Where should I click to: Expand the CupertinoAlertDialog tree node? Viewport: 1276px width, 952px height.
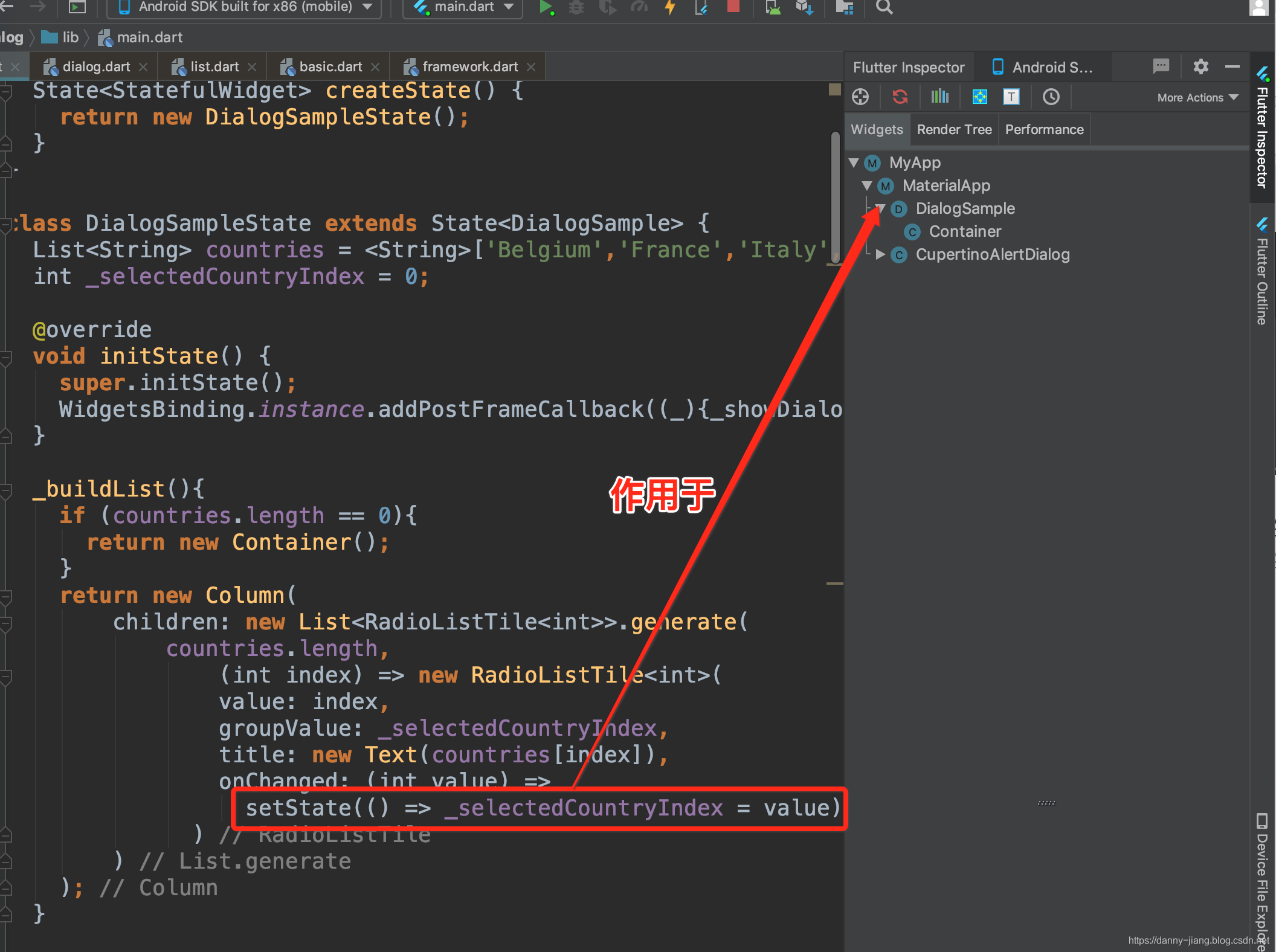(880, 254)
